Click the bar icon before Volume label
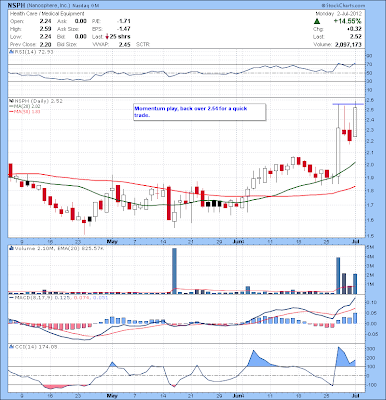Image resolution: width=386 pixels, height=400 pixels. 11,248
